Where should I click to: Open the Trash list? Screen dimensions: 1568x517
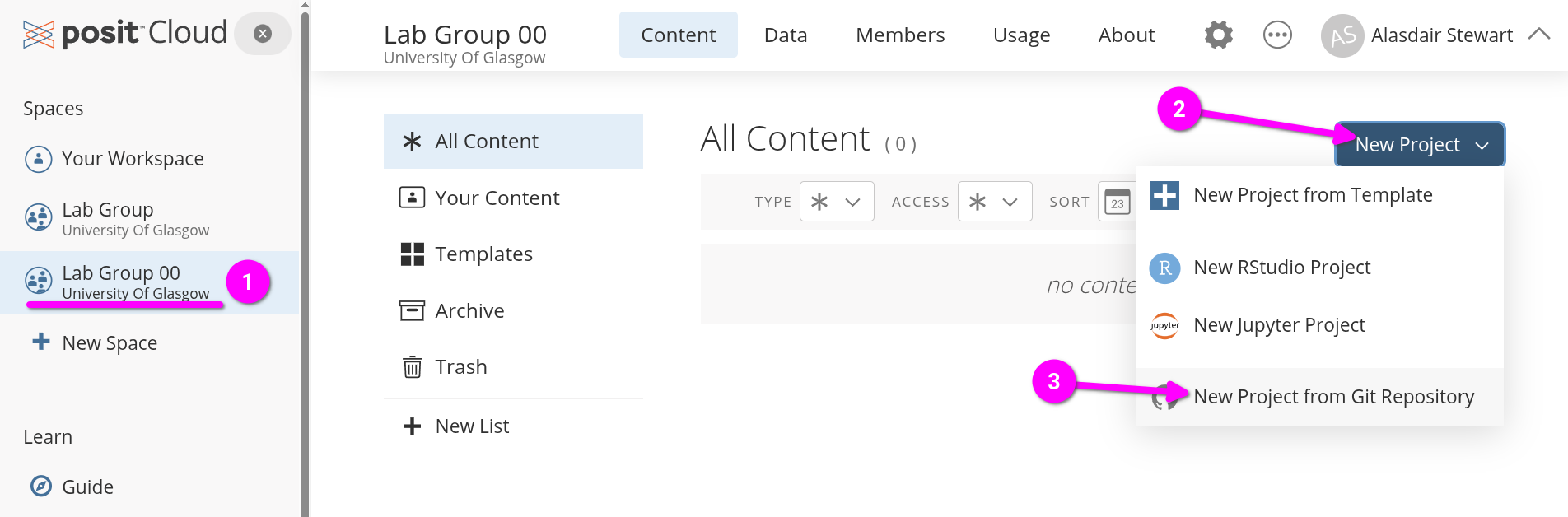[460, 367]
